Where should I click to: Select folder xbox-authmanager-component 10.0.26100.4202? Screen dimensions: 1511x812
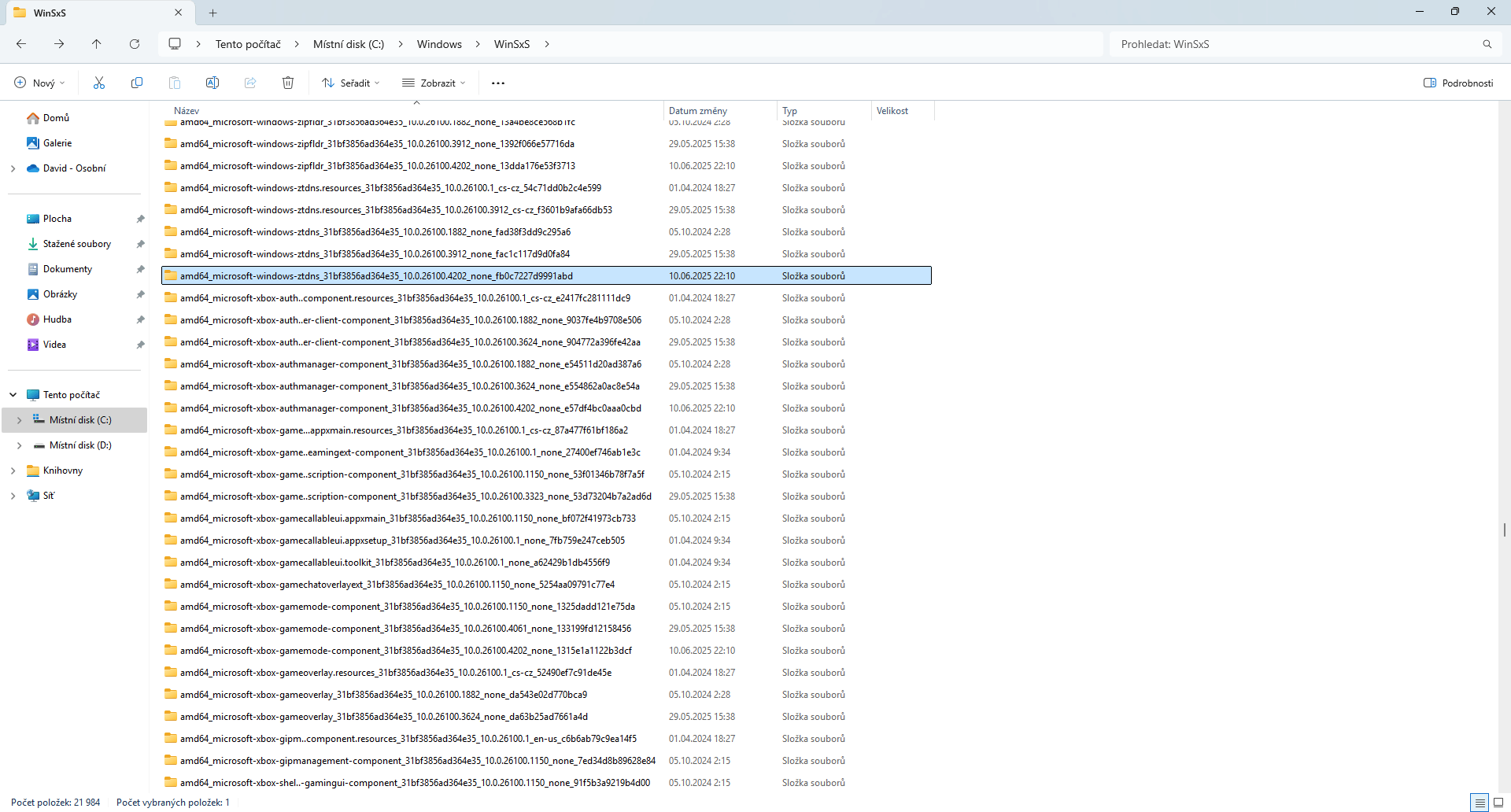pos(546,408)
